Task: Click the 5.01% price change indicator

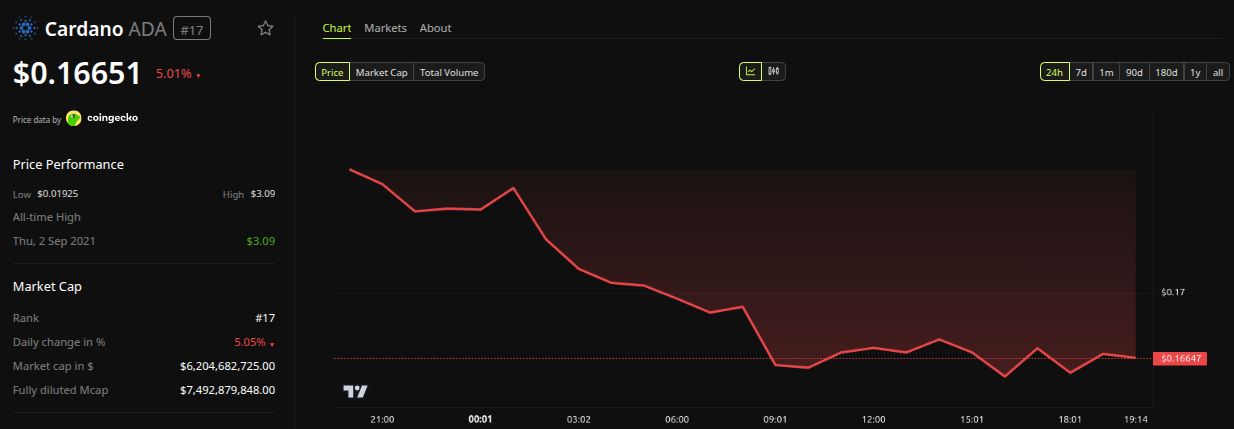Action: [x=178, y=75]
